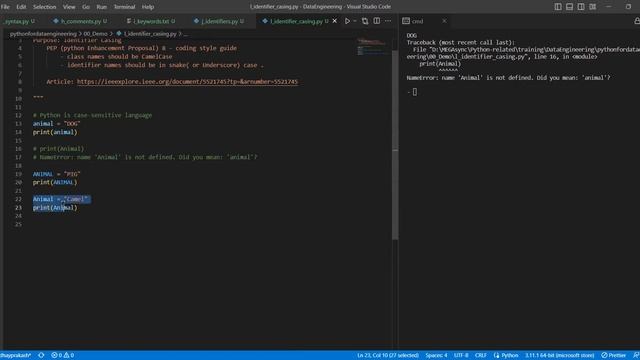Change indentation via Spaces: 4
The image size is (640, 360).
pyautogui.click(x=436, y=356)
